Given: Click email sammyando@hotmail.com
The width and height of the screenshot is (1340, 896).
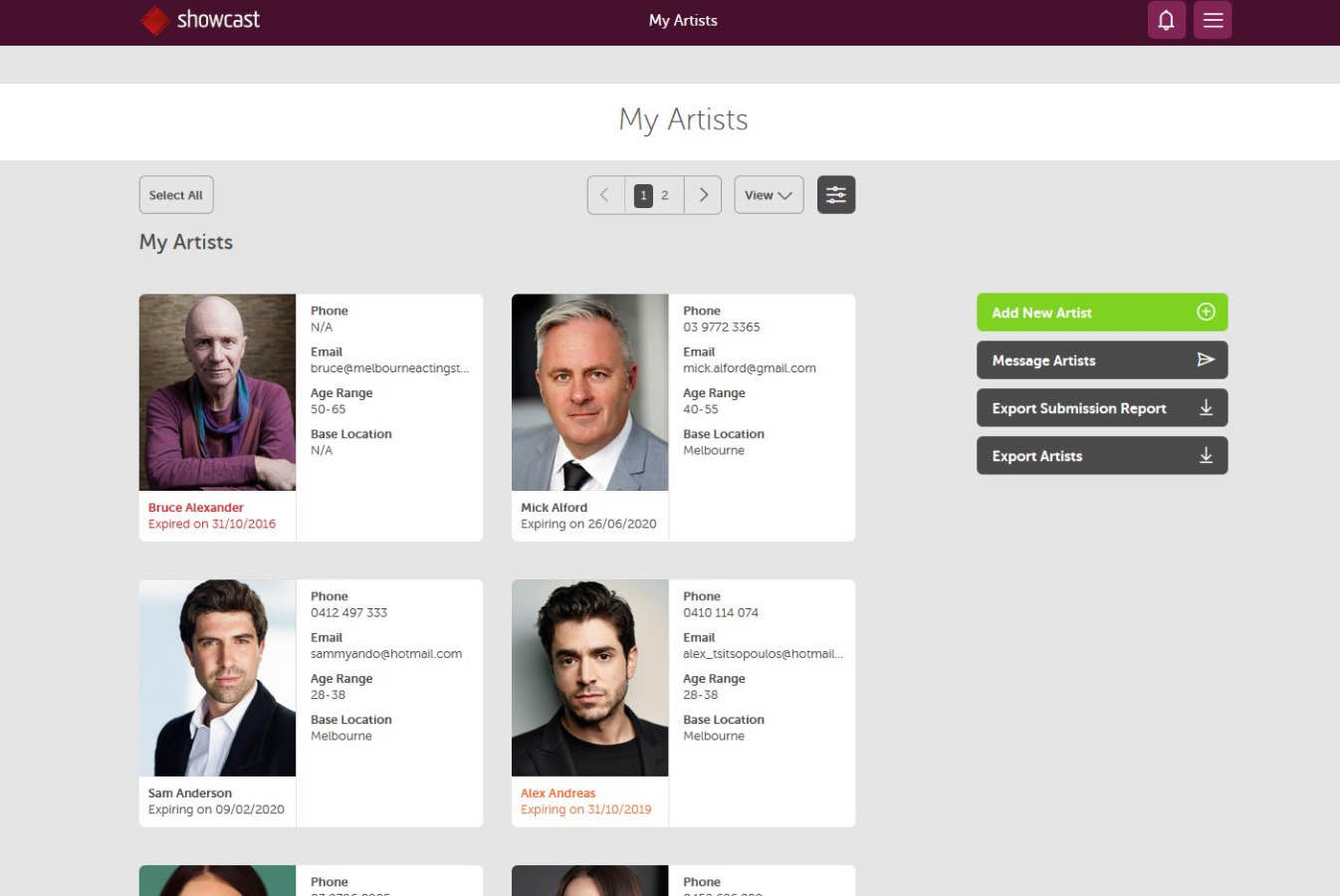Looking at the screenshot, I should 386,654.
